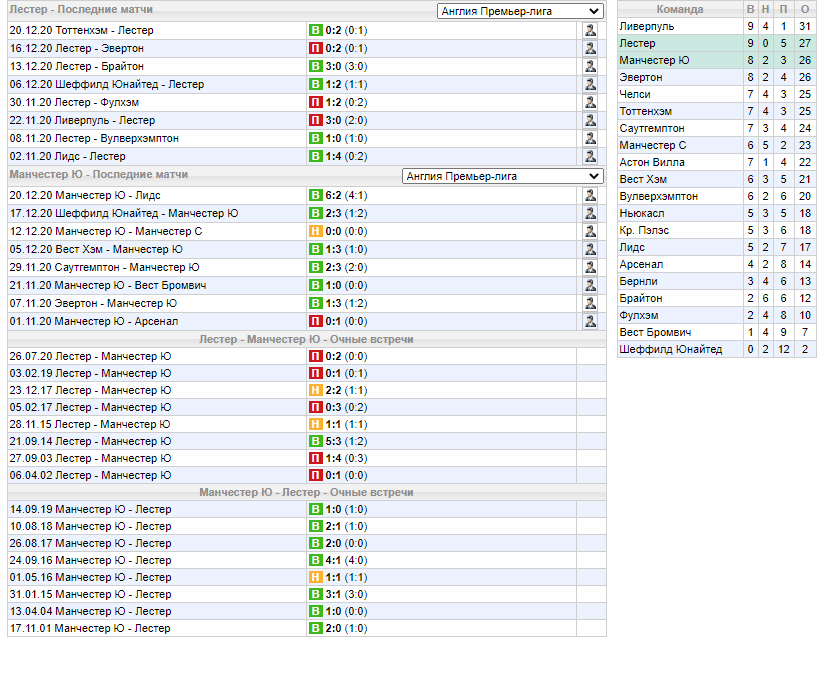Open details icon for Шеффилд Юнайтед - Лестер
Image resolution: width=828 pixels, height=684 pixels.
[x=590, y=84]
